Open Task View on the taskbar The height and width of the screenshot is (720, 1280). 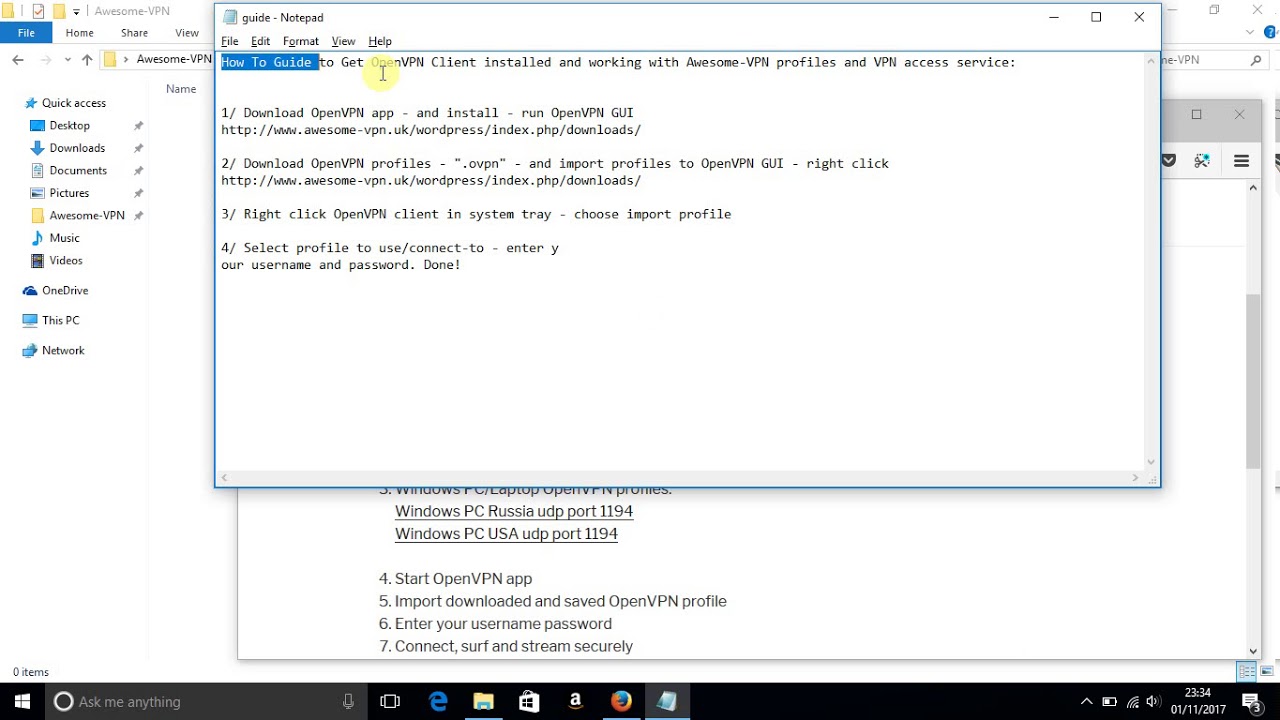tap(390, 701)
